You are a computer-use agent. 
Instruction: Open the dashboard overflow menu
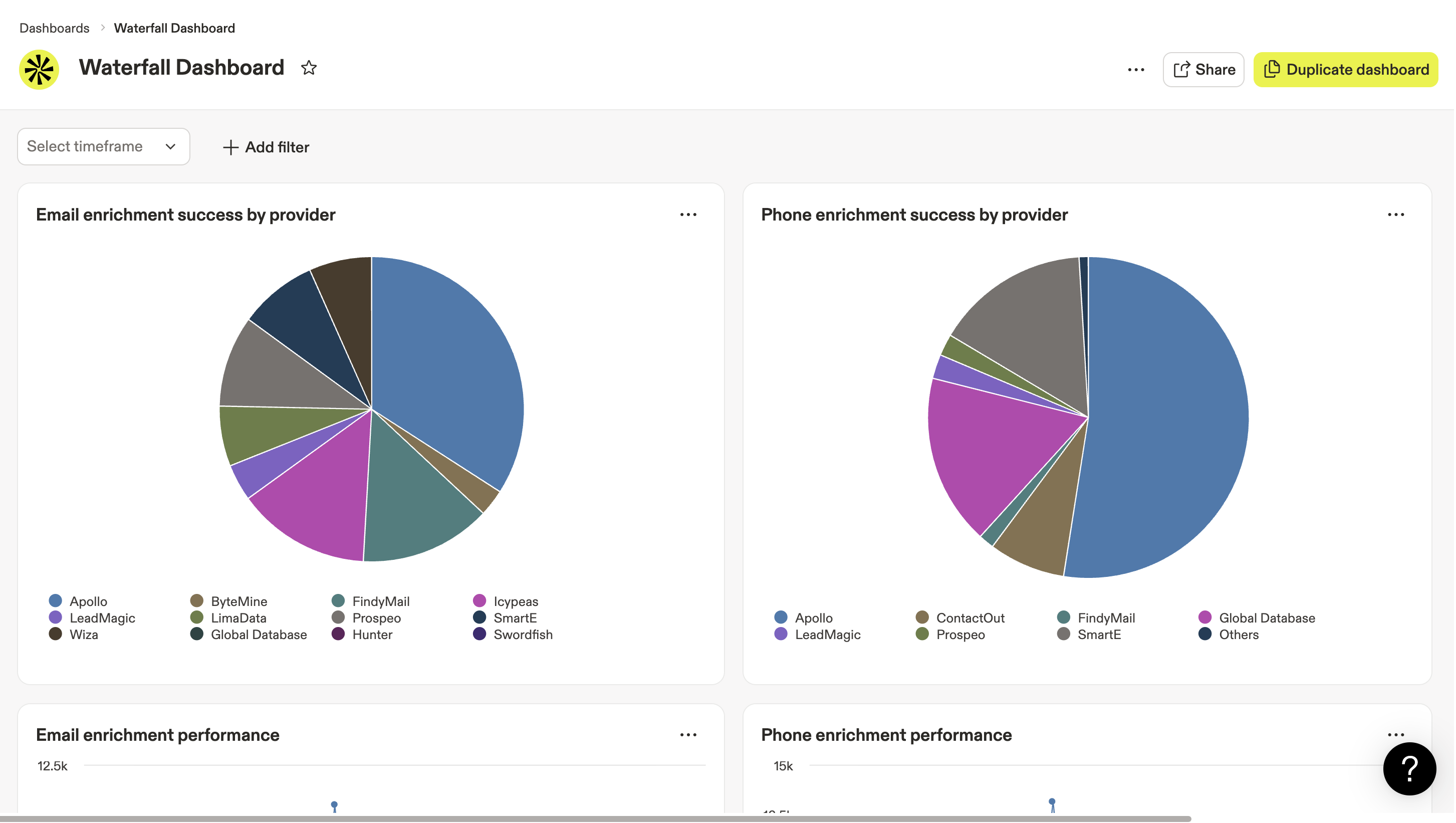[x=1135, y=69]
